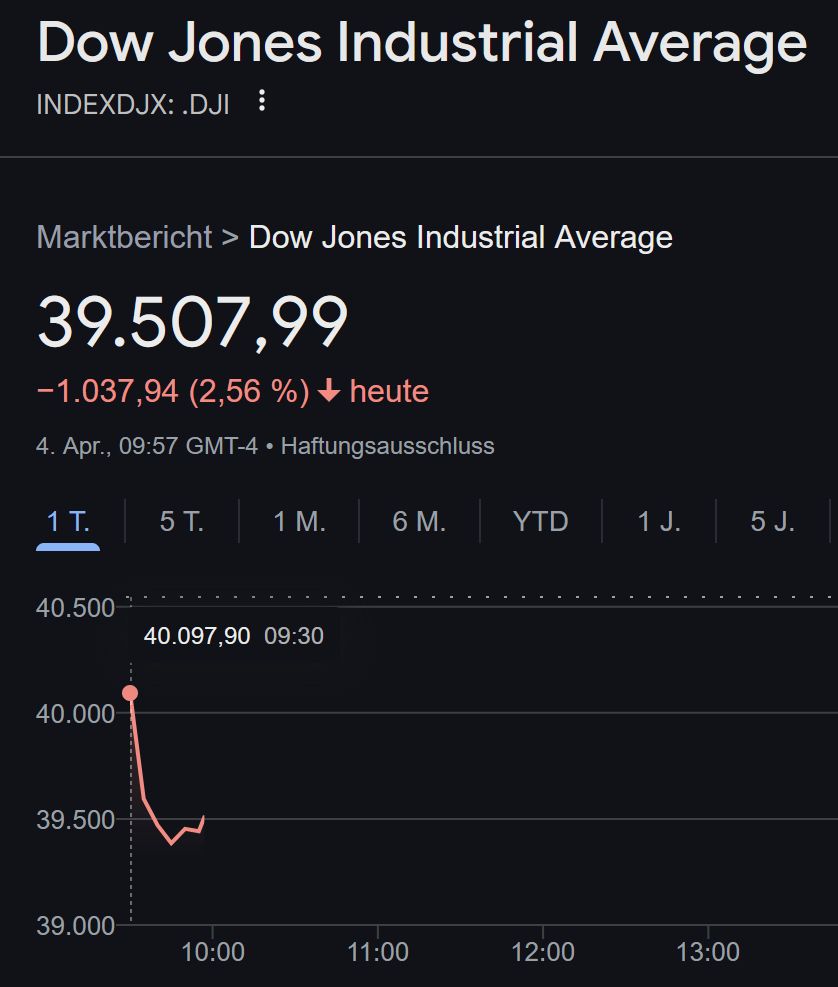
Task: Open the three-dot more options menu
Action: [262, 101]
